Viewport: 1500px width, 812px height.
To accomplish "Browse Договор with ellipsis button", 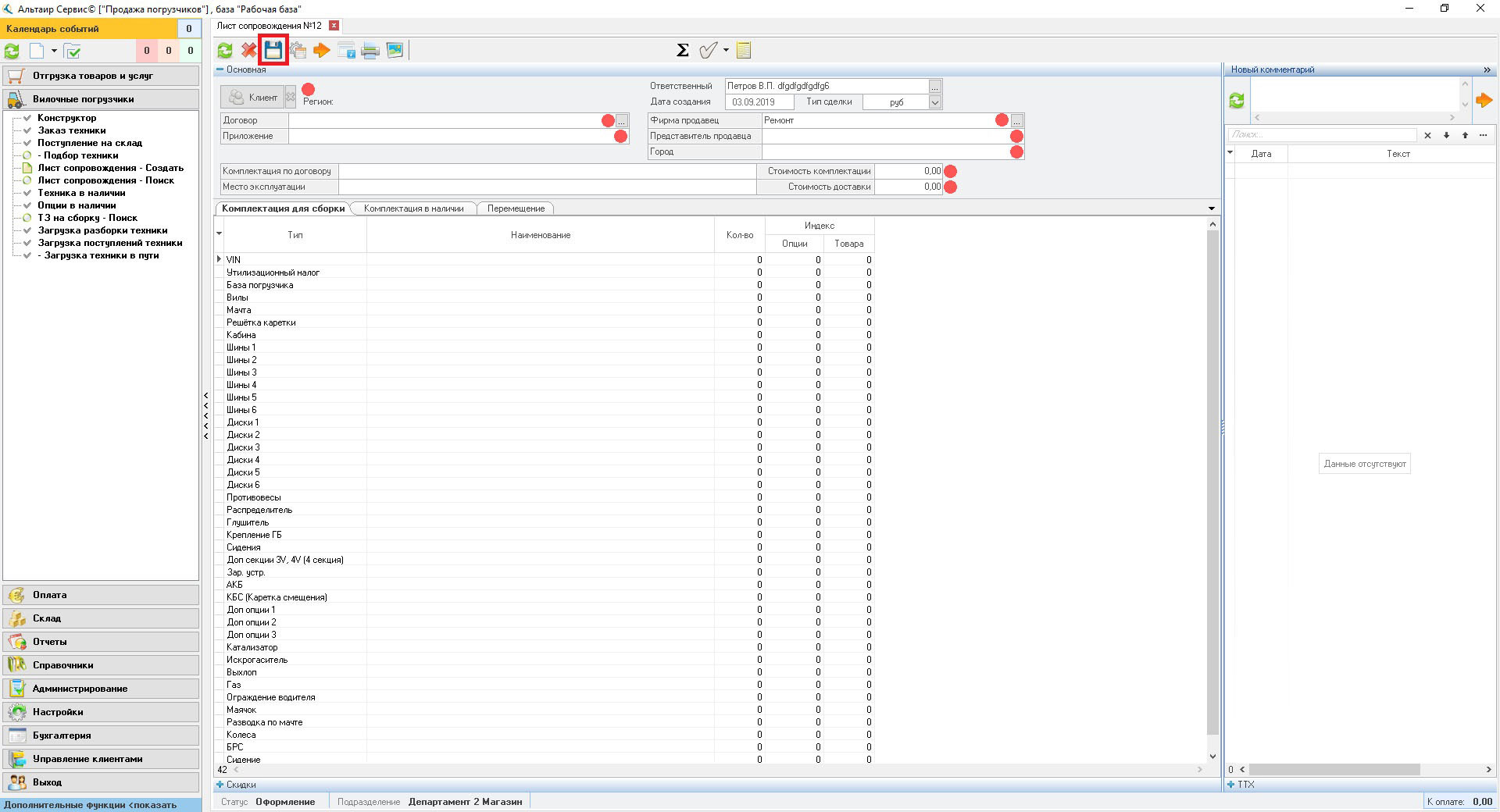I will (x=622, y=121).
